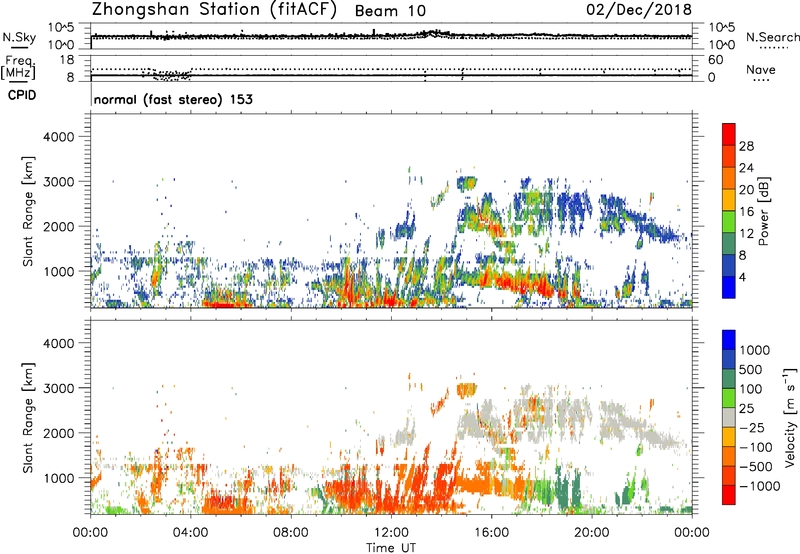The width and height of the screenshot is (800, 554).
Task: Click 'normal (fast stereo) 153' text
Action: [173, 99]
